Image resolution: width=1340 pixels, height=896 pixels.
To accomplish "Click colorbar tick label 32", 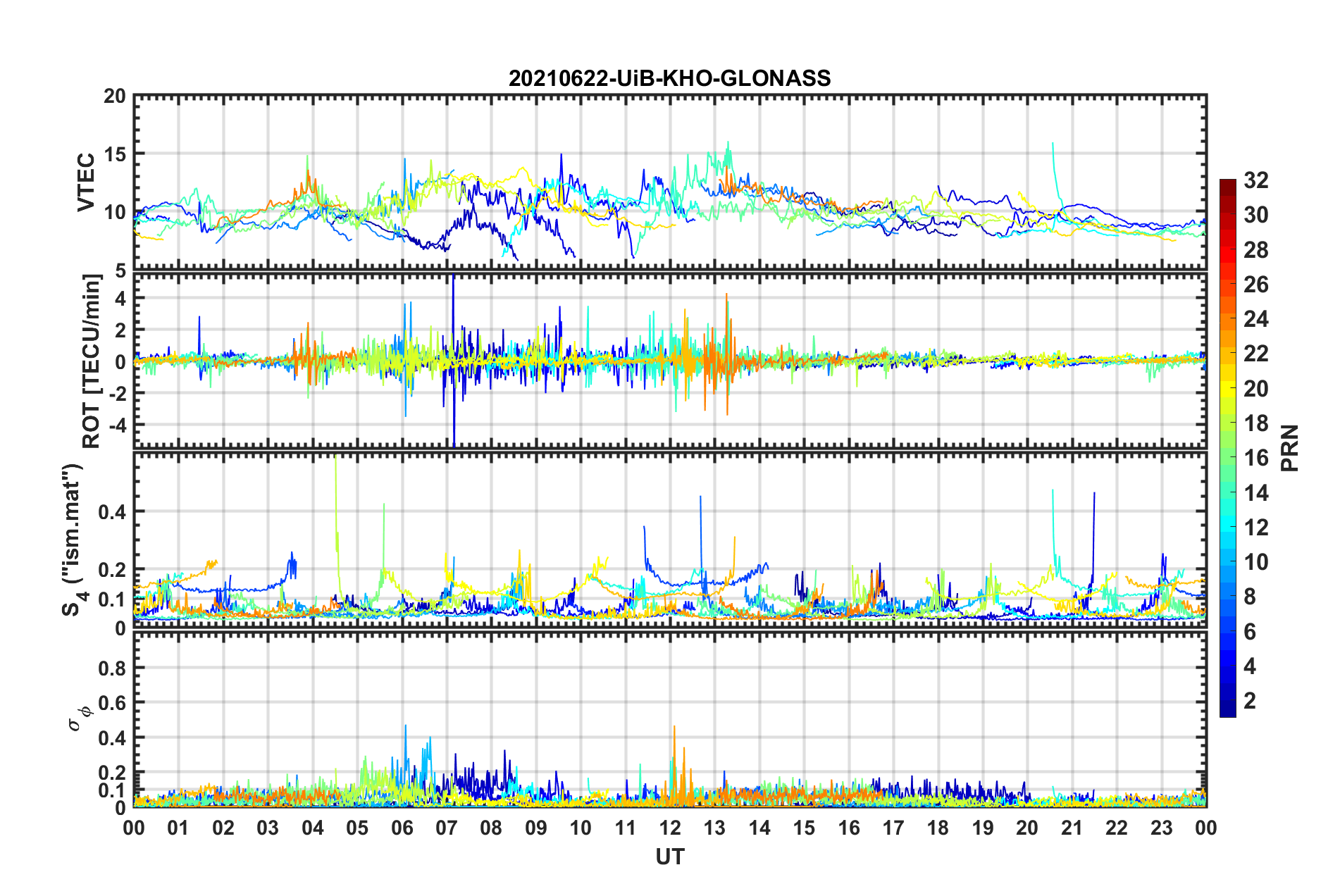I will point(1256,180).
